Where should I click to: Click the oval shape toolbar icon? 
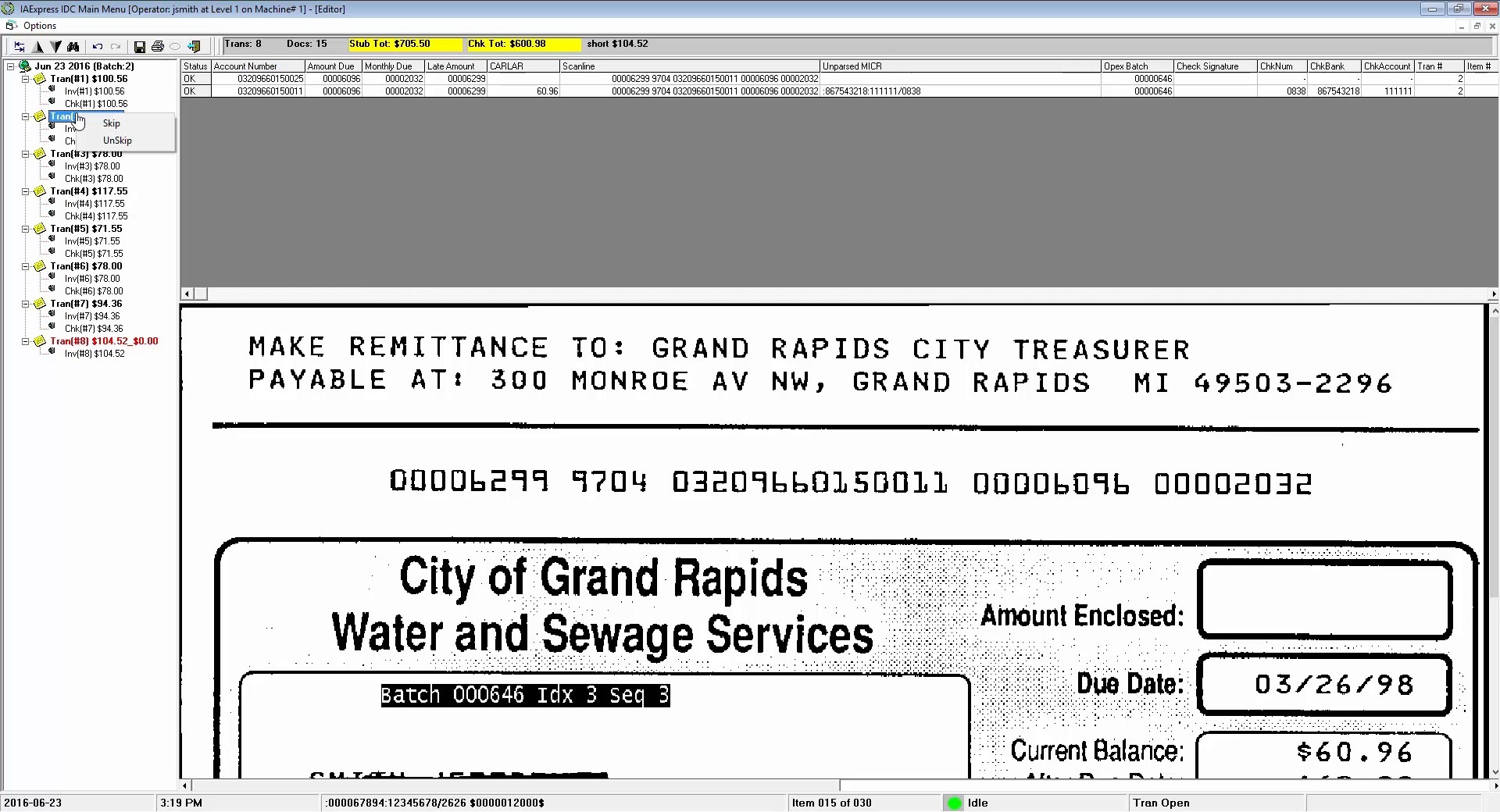(x=175, y=47)
